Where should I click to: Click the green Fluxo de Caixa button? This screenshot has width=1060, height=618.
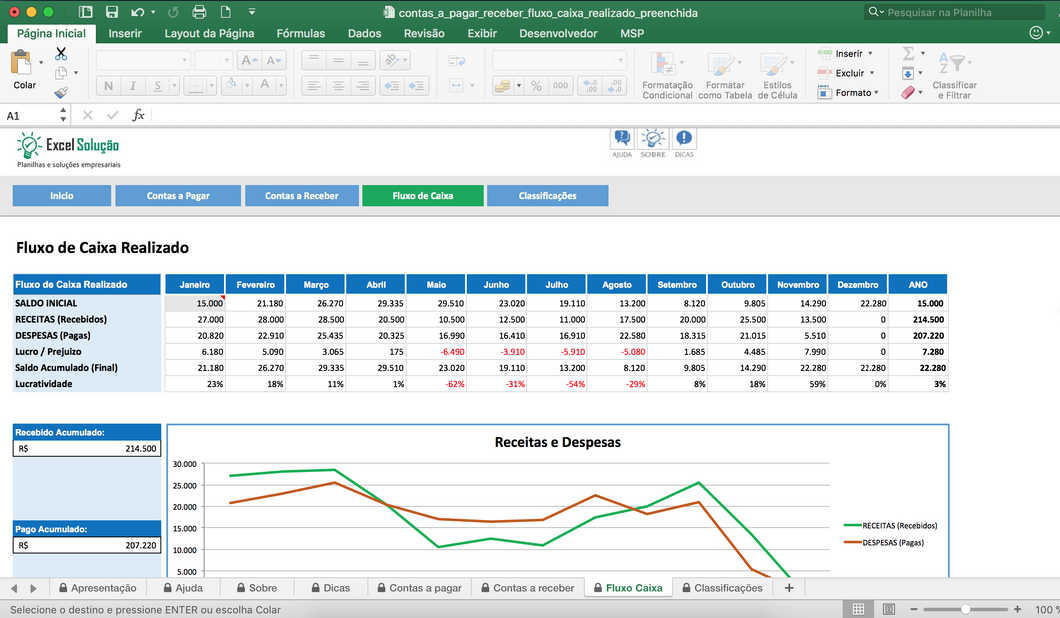click(423, 195)
